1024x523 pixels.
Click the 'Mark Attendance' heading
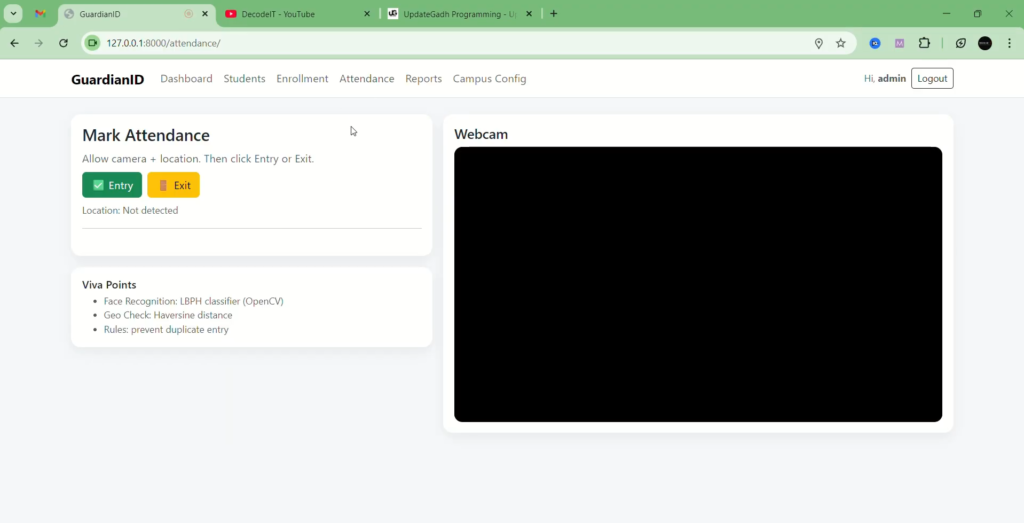point(146,135)
